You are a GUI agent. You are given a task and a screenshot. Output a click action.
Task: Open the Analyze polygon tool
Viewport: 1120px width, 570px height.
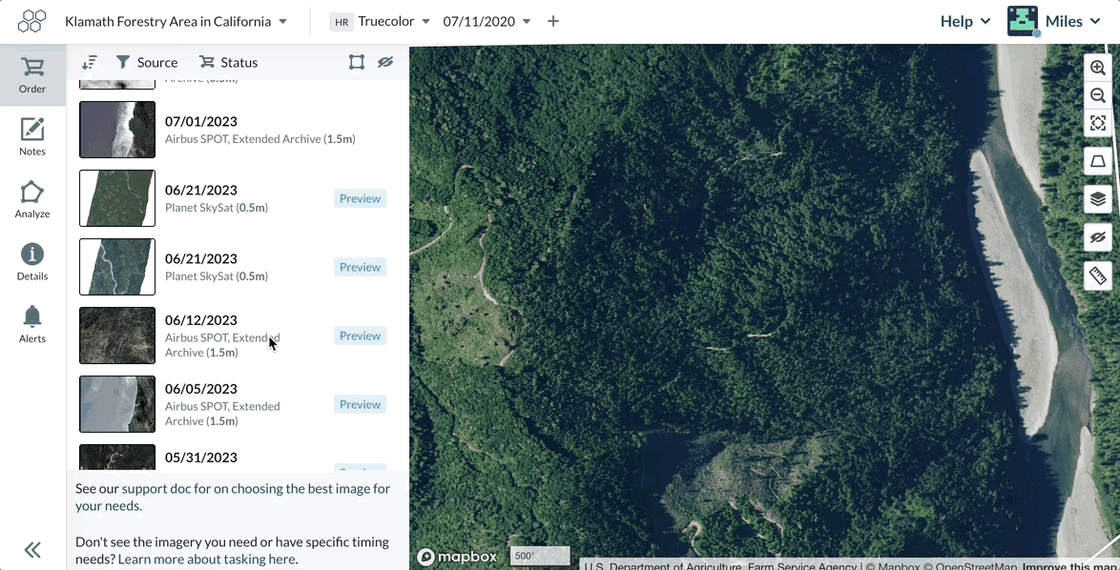pyautogui.click(x=32, y=199)
